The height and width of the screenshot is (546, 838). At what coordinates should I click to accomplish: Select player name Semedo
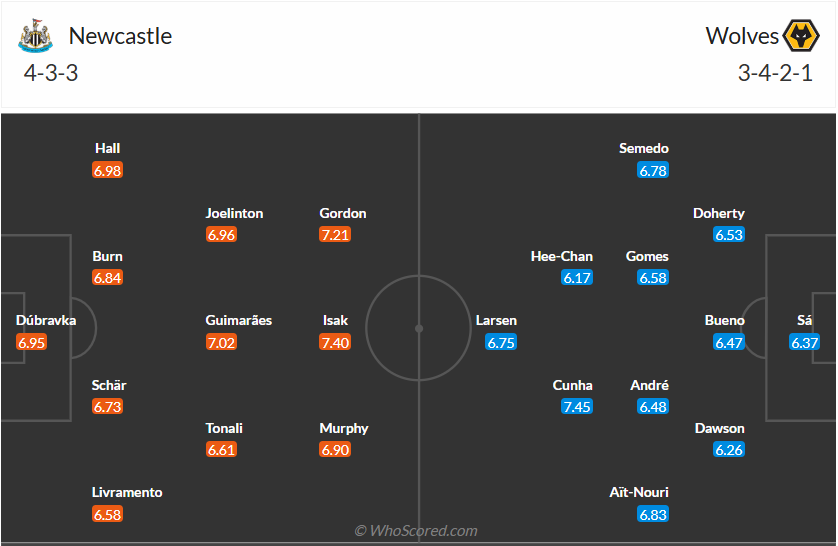(x=644, y=148)
